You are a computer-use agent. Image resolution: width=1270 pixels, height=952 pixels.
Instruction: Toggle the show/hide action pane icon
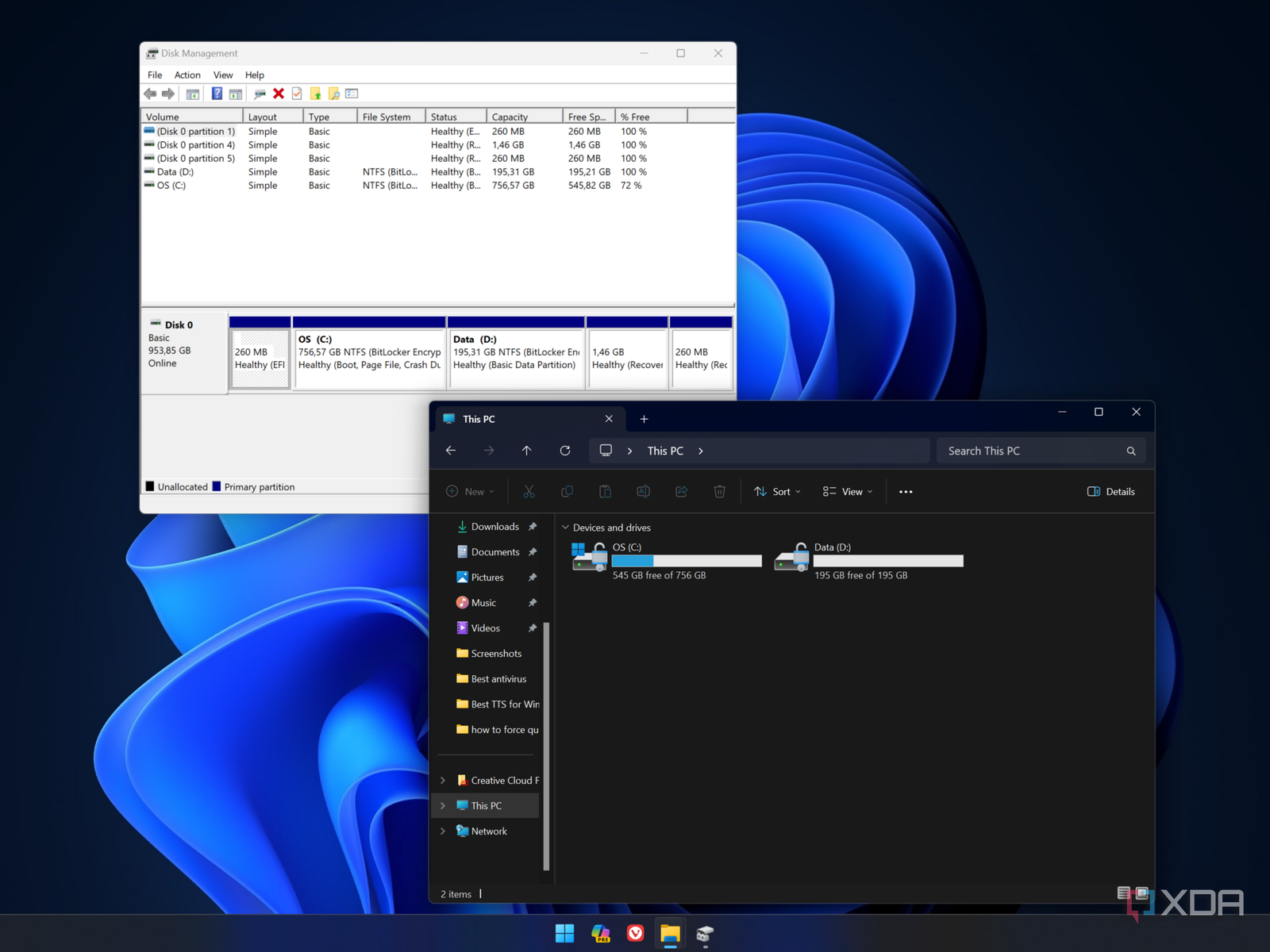[236, 93]
